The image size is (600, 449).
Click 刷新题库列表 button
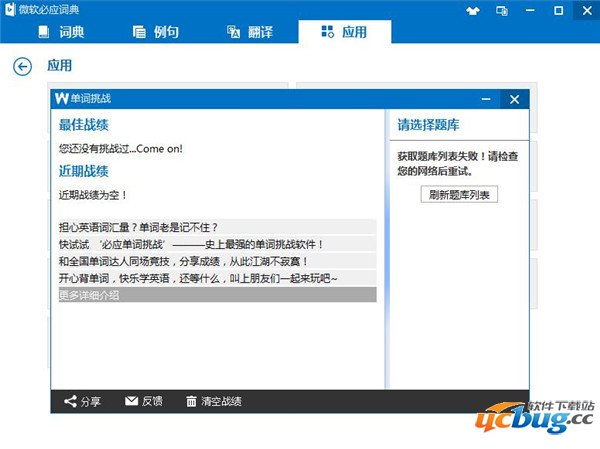(459, 195)
